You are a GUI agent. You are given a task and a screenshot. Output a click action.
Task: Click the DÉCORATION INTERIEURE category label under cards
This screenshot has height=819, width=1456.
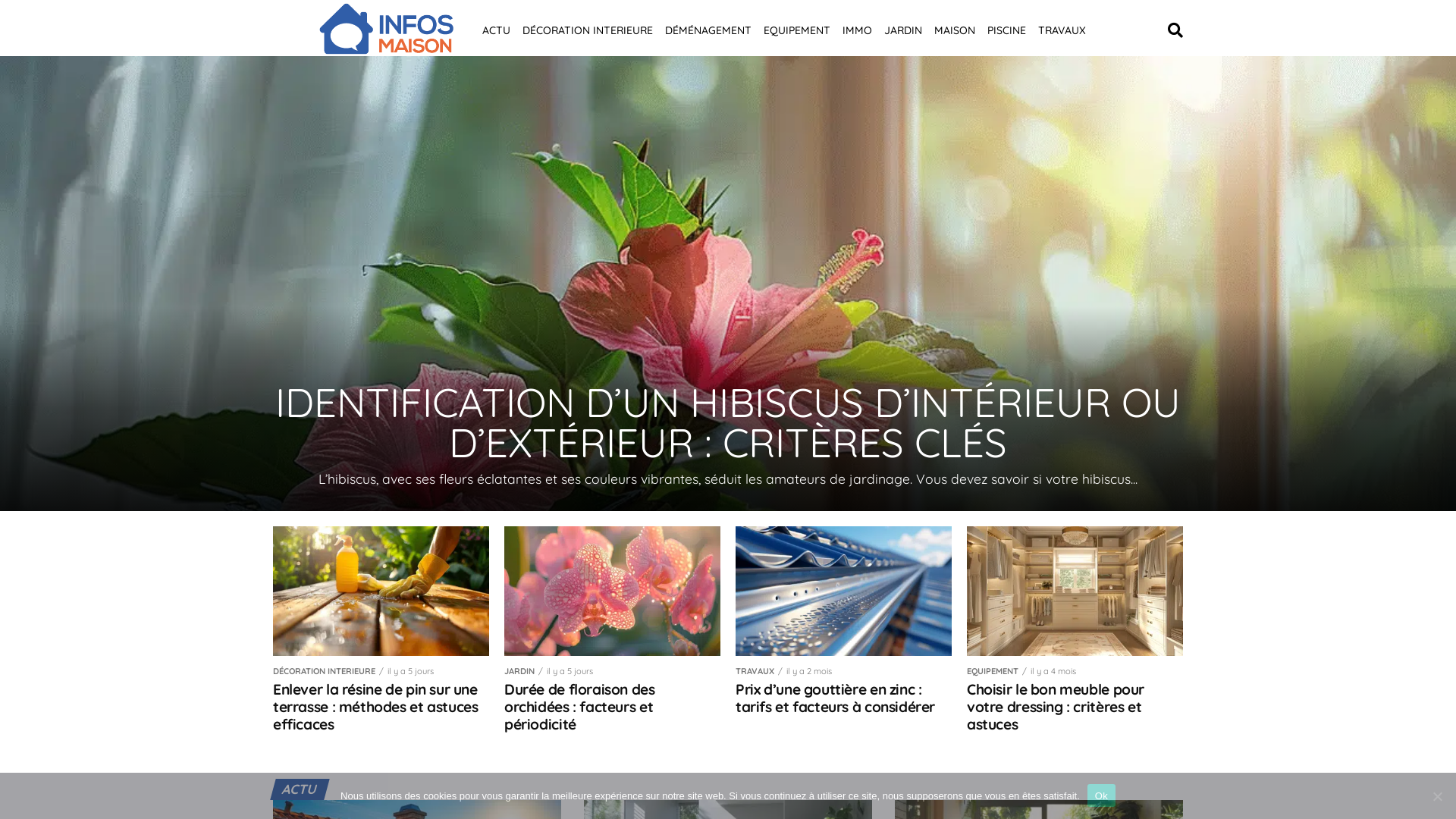pyautogui.click(x=324, y=671)
